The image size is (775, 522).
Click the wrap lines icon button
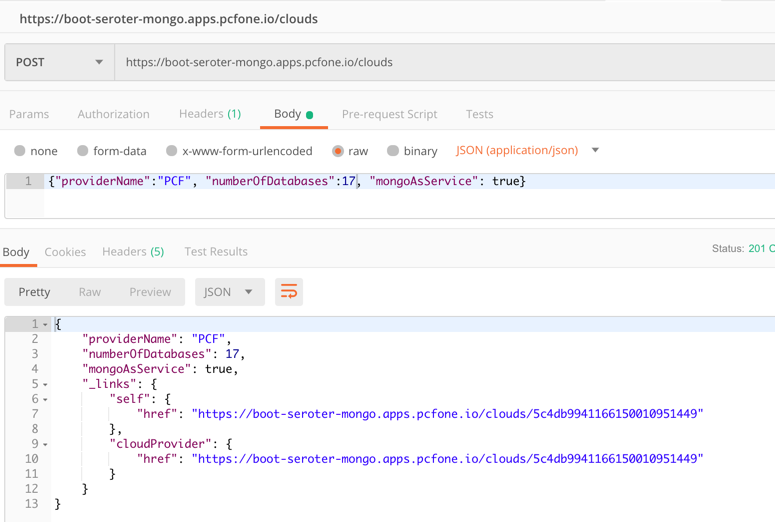[289, 292]
